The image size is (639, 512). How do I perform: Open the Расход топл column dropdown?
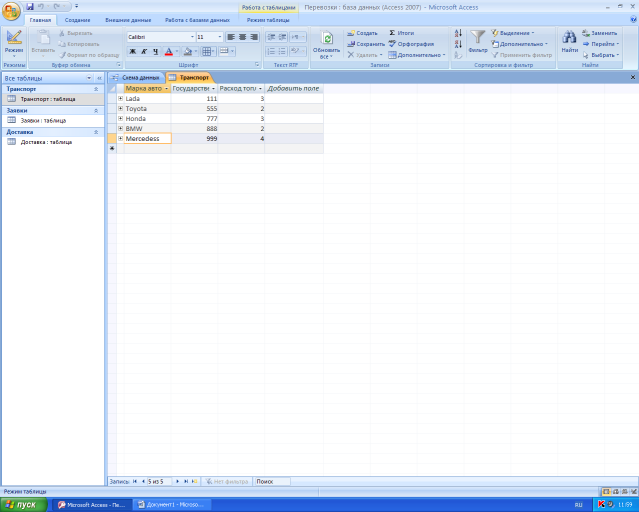tap(260, 88)
